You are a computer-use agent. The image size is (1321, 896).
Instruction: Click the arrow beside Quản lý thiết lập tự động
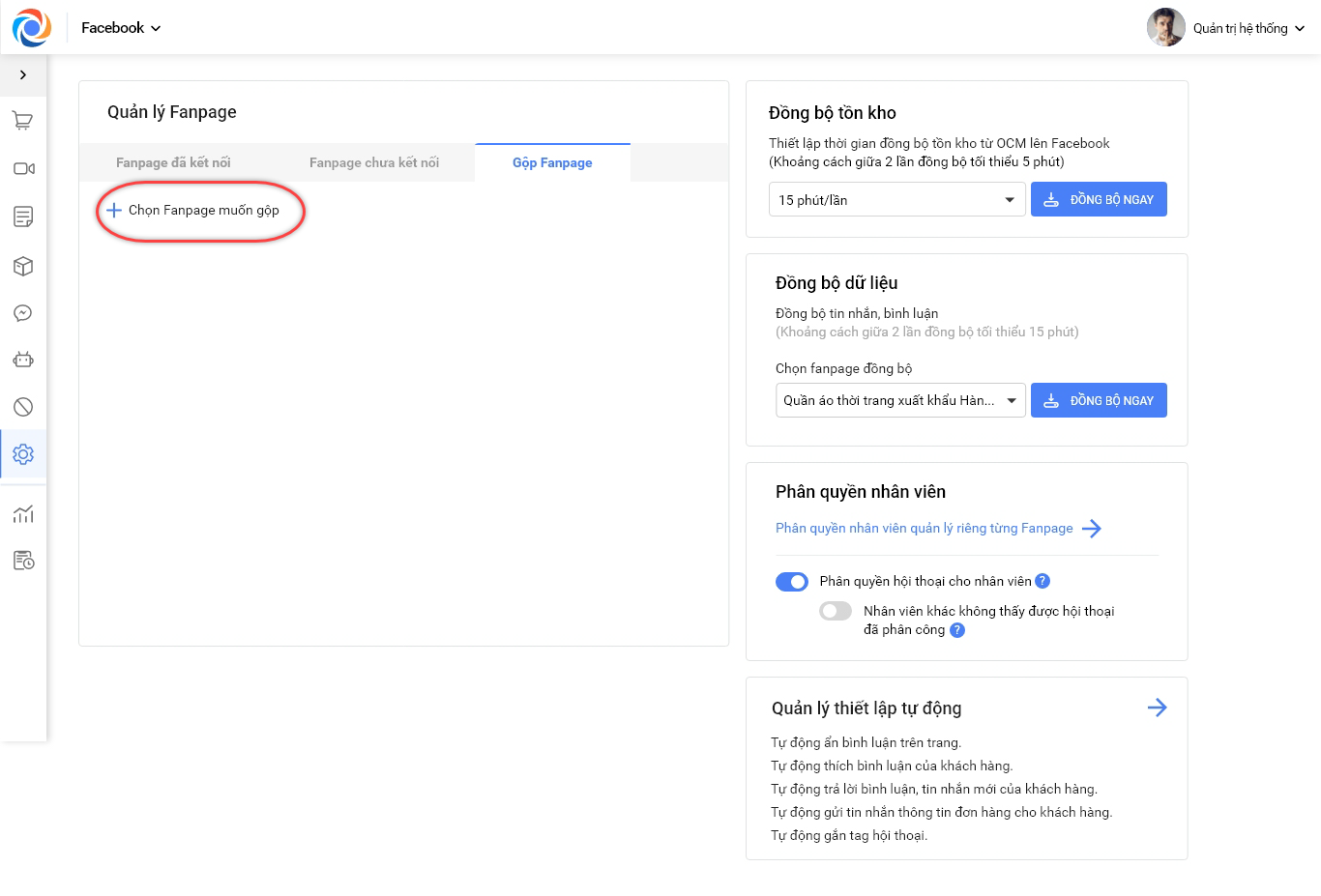tap(1157, 708)
